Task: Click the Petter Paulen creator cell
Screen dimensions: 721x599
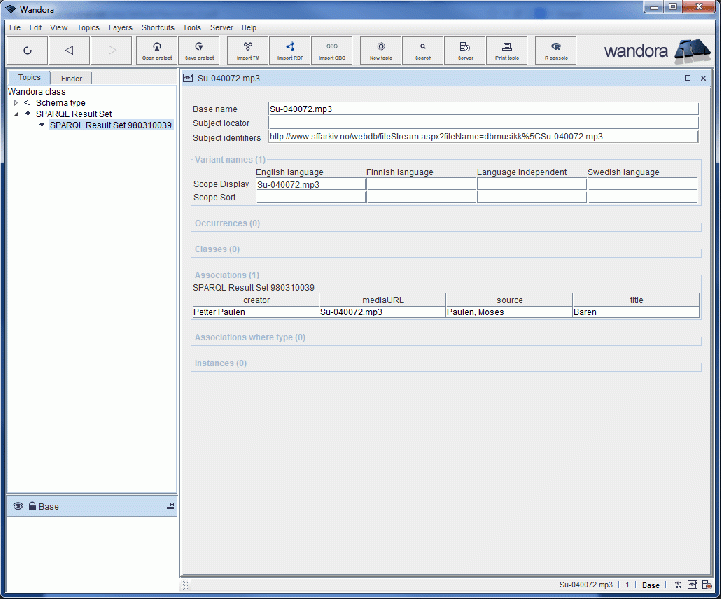Action: click(x=254, y=312)
